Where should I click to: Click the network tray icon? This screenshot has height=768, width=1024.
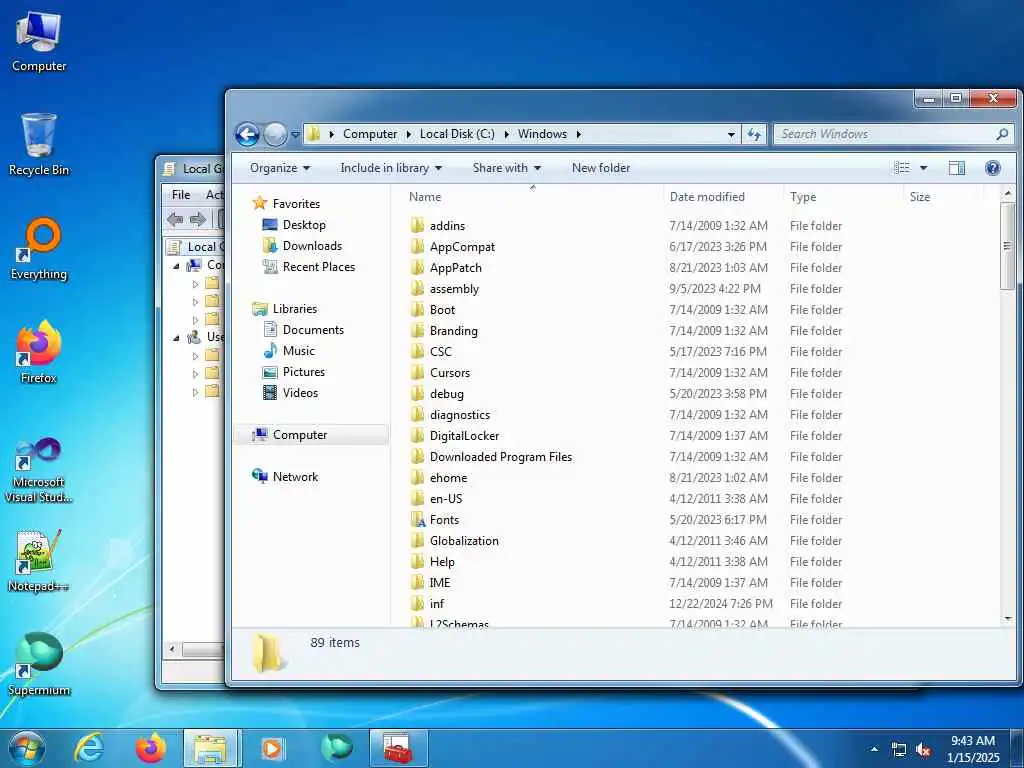pyautogui.click(x=899, y=750)
